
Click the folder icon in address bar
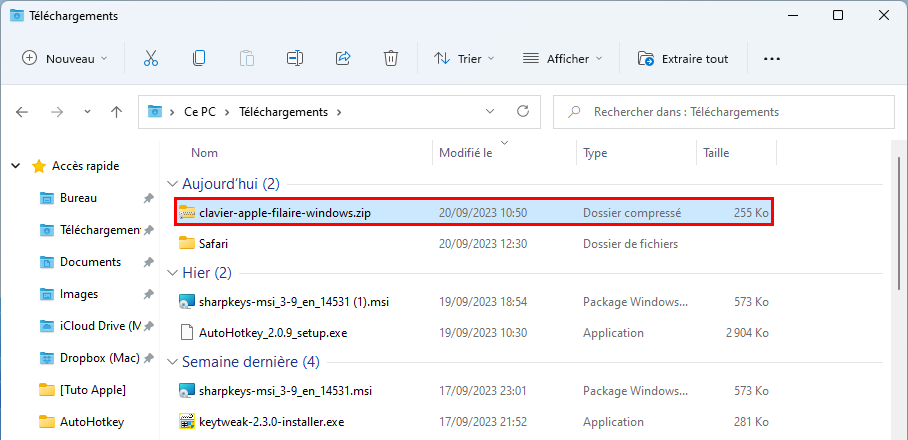click(x=155, y=111)
